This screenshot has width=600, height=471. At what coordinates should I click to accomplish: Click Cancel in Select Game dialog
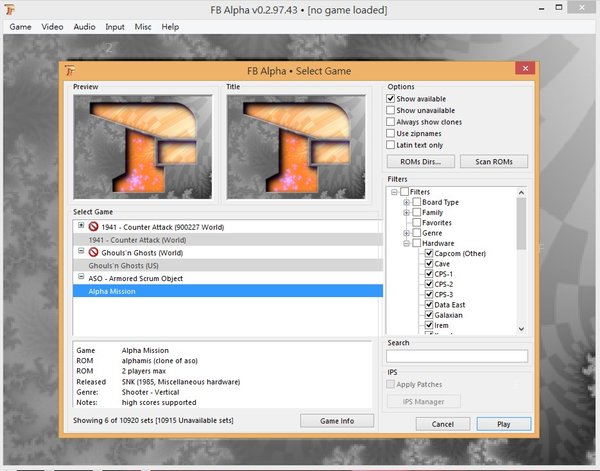tap(443, 424)
